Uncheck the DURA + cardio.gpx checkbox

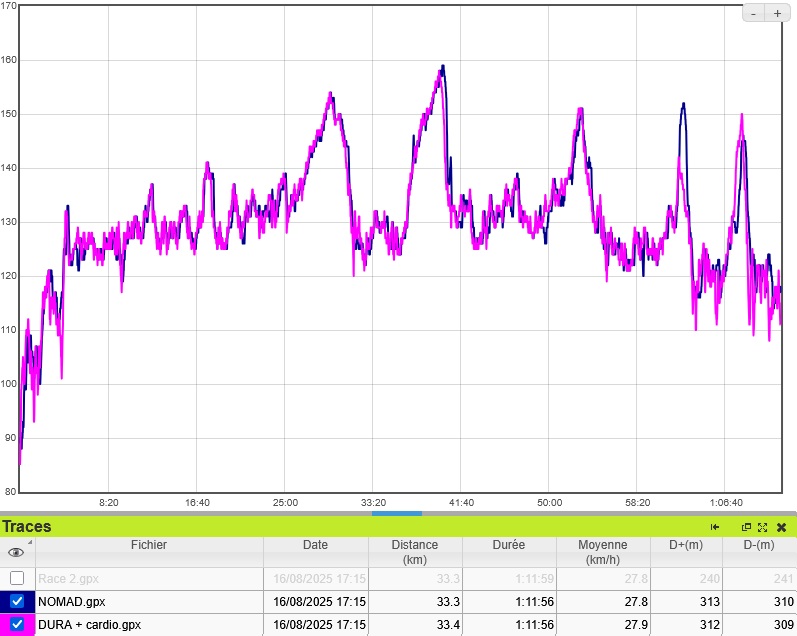point(17,625)
